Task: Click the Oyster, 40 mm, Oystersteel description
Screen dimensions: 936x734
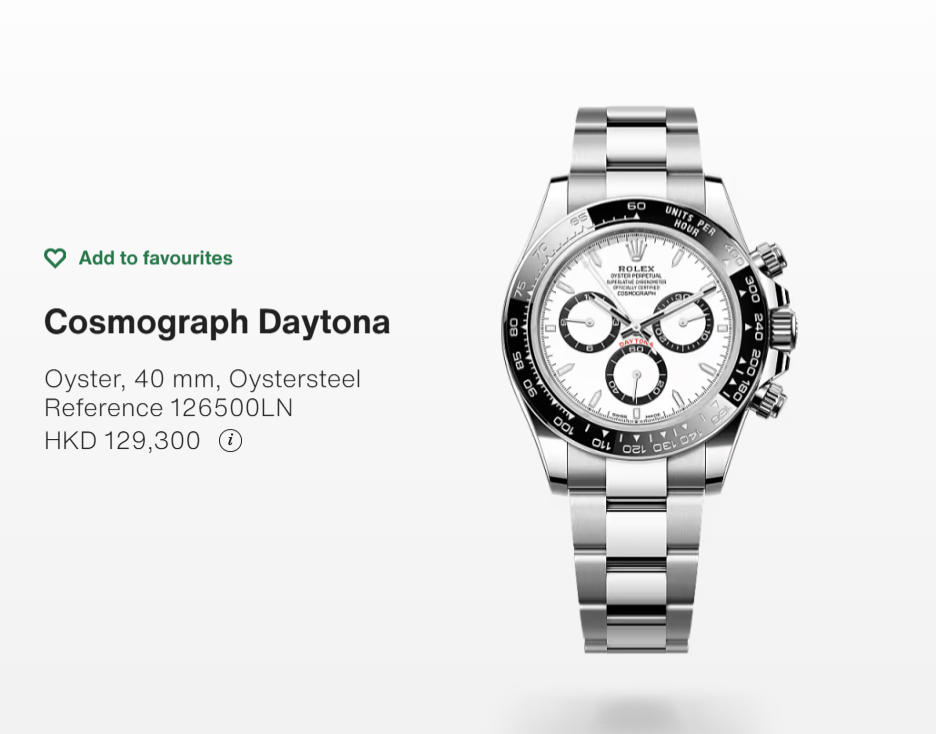Action: [x=202, y=379]
